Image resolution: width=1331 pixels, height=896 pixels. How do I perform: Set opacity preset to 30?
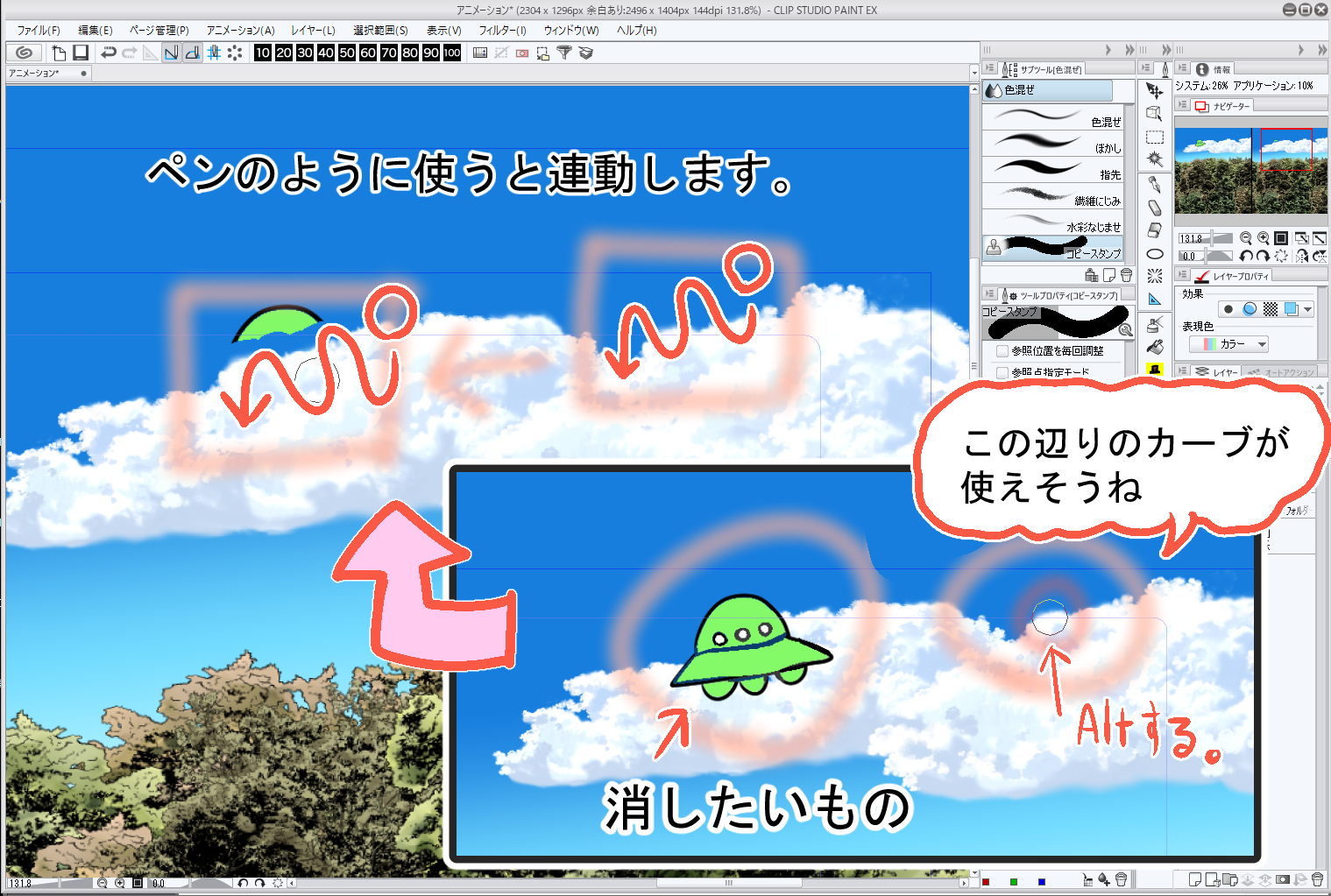(305, 53)
